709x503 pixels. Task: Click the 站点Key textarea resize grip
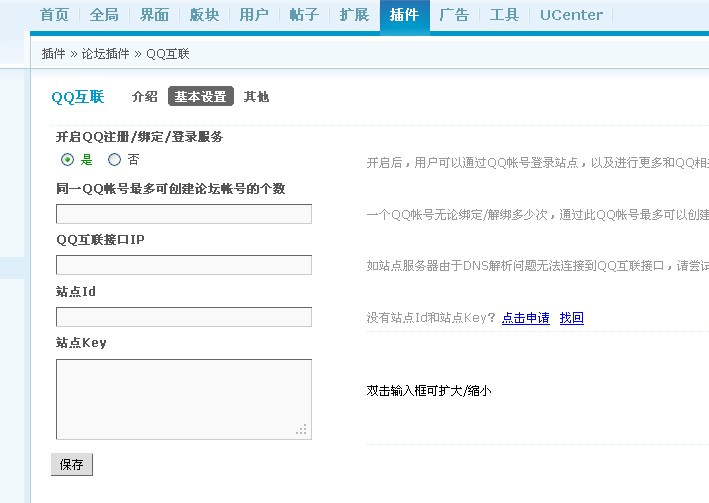tap(302, 430)
